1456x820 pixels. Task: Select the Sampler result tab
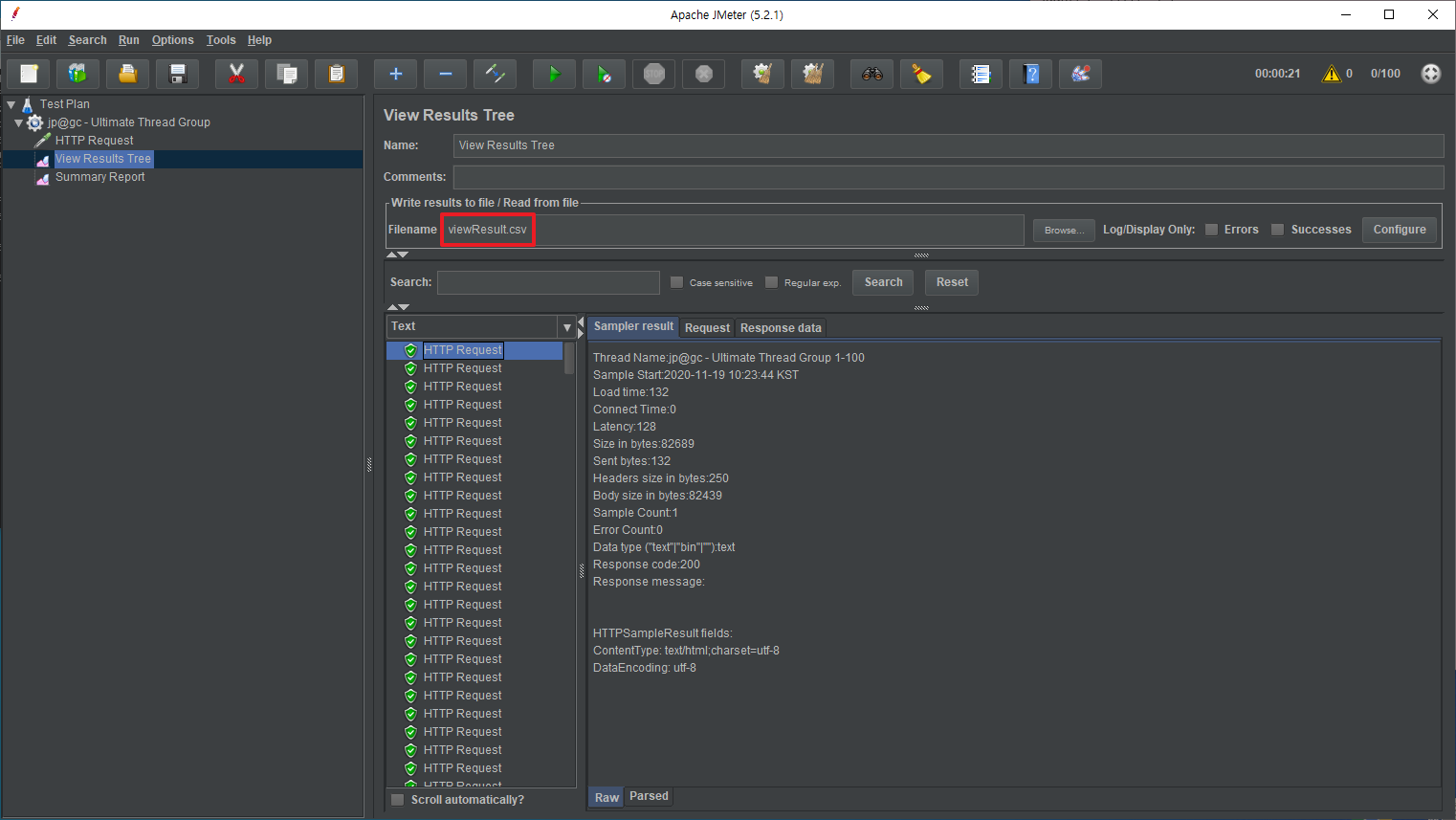(633, 326)
